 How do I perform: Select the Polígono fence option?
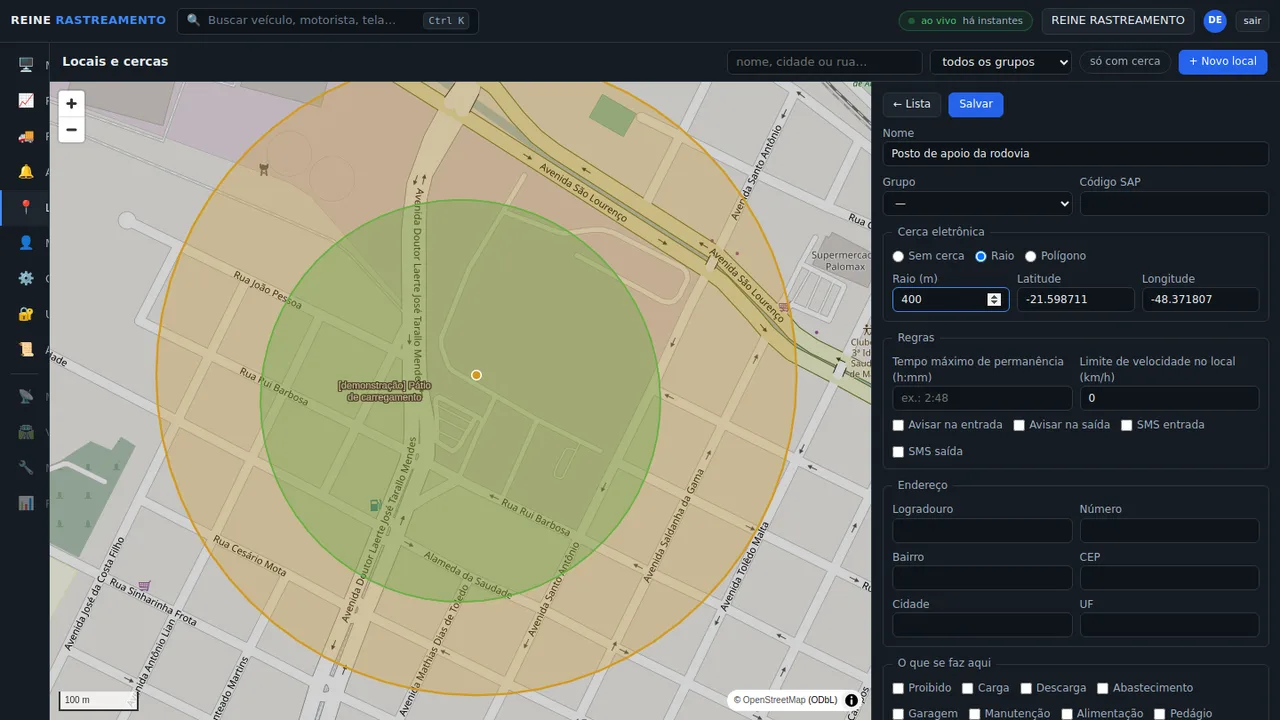(1031, 257)
